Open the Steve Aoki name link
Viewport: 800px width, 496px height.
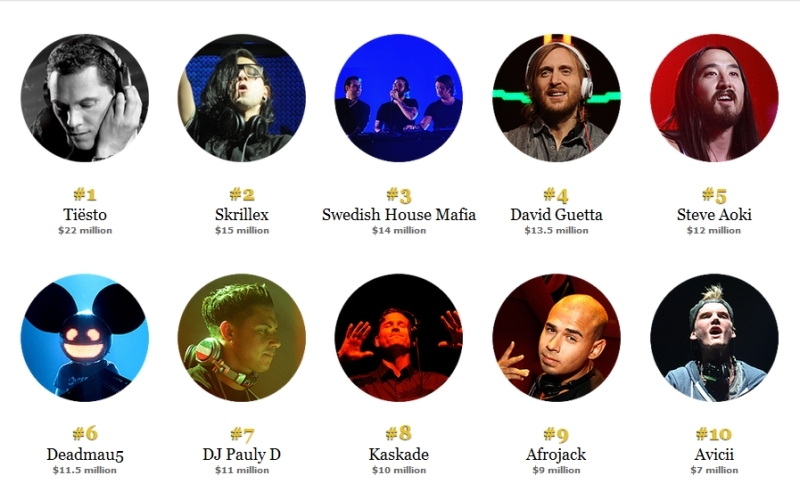(714, 214)
